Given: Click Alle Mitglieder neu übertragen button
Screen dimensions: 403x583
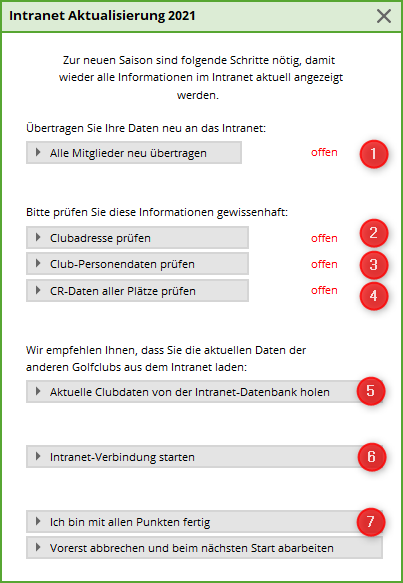Looking at the screenshot, I should click(x=134, y=152).
